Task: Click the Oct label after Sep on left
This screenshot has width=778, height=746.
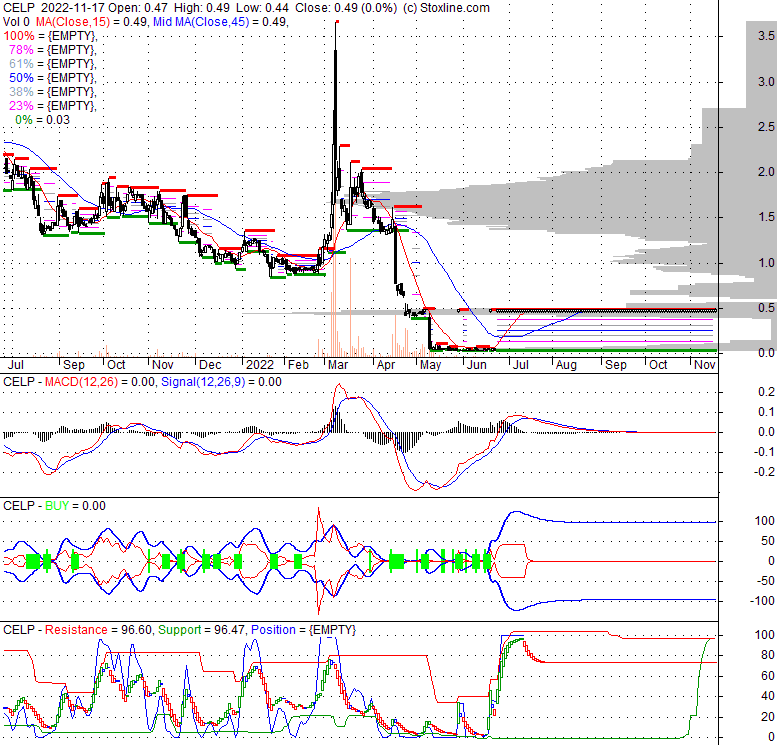Action: click(116, 365)
